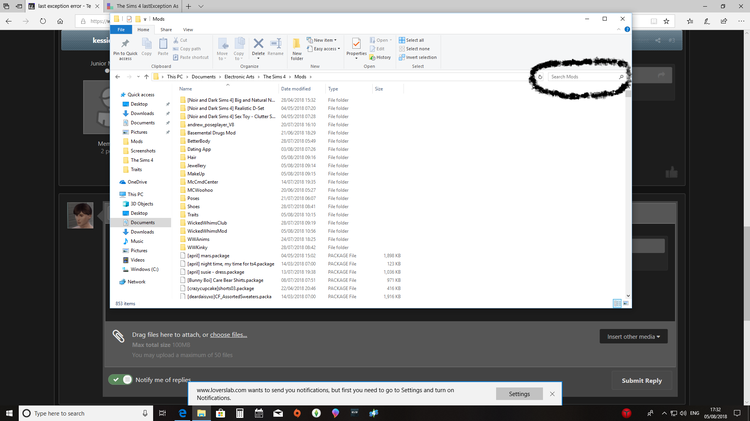
Task: Switch to the View ribbon tab
Action: point(188,30)
